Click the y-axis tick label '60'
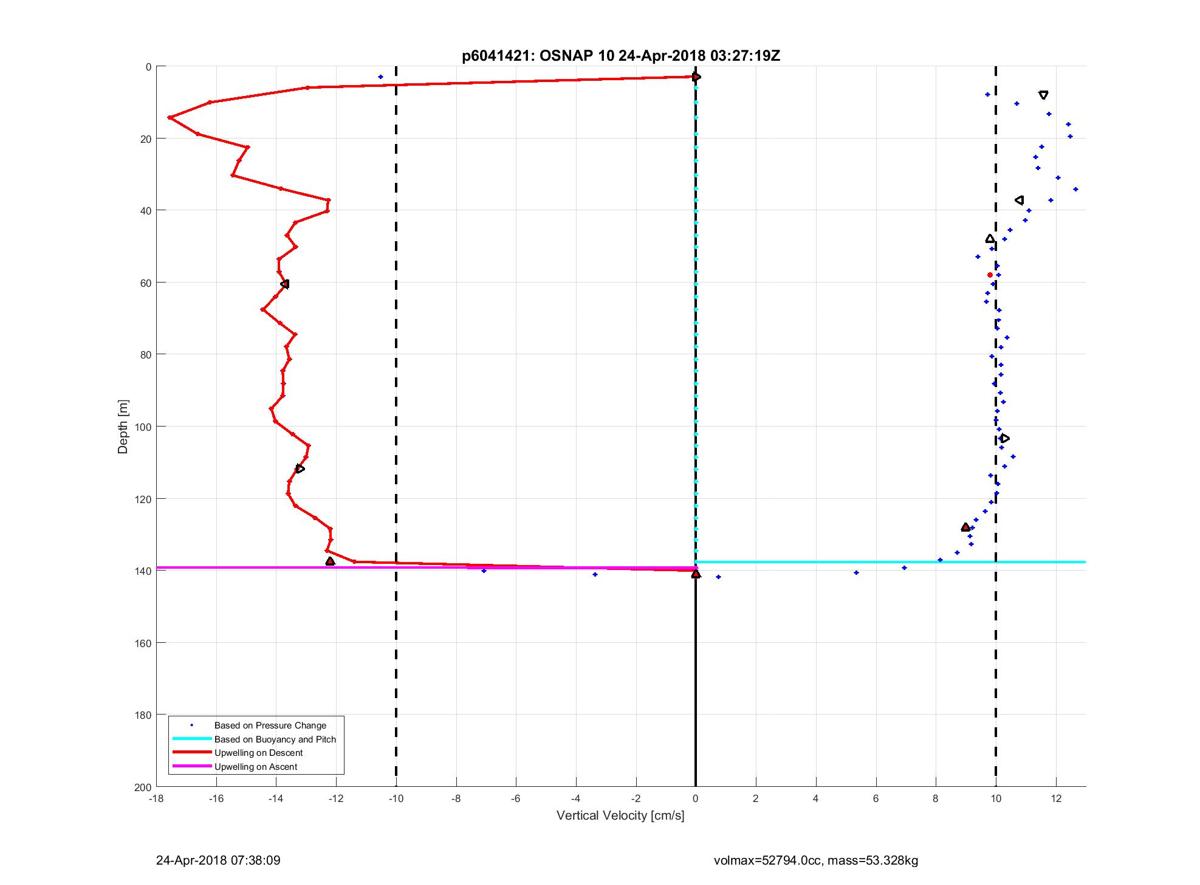Screen dimensions: 1200x885 [145, 283]
